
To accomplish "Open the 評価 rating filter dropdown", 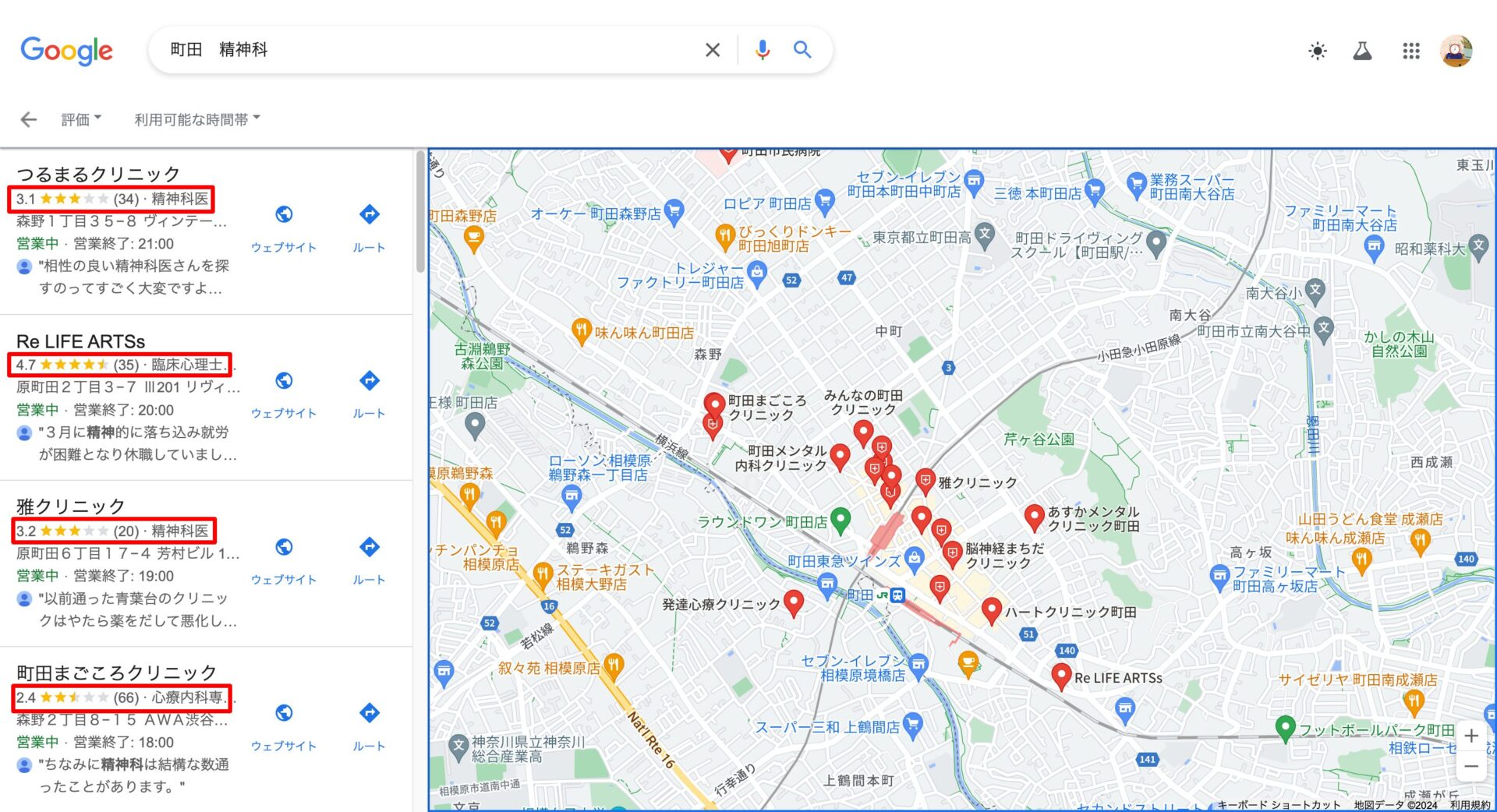I will coord(81,119).
